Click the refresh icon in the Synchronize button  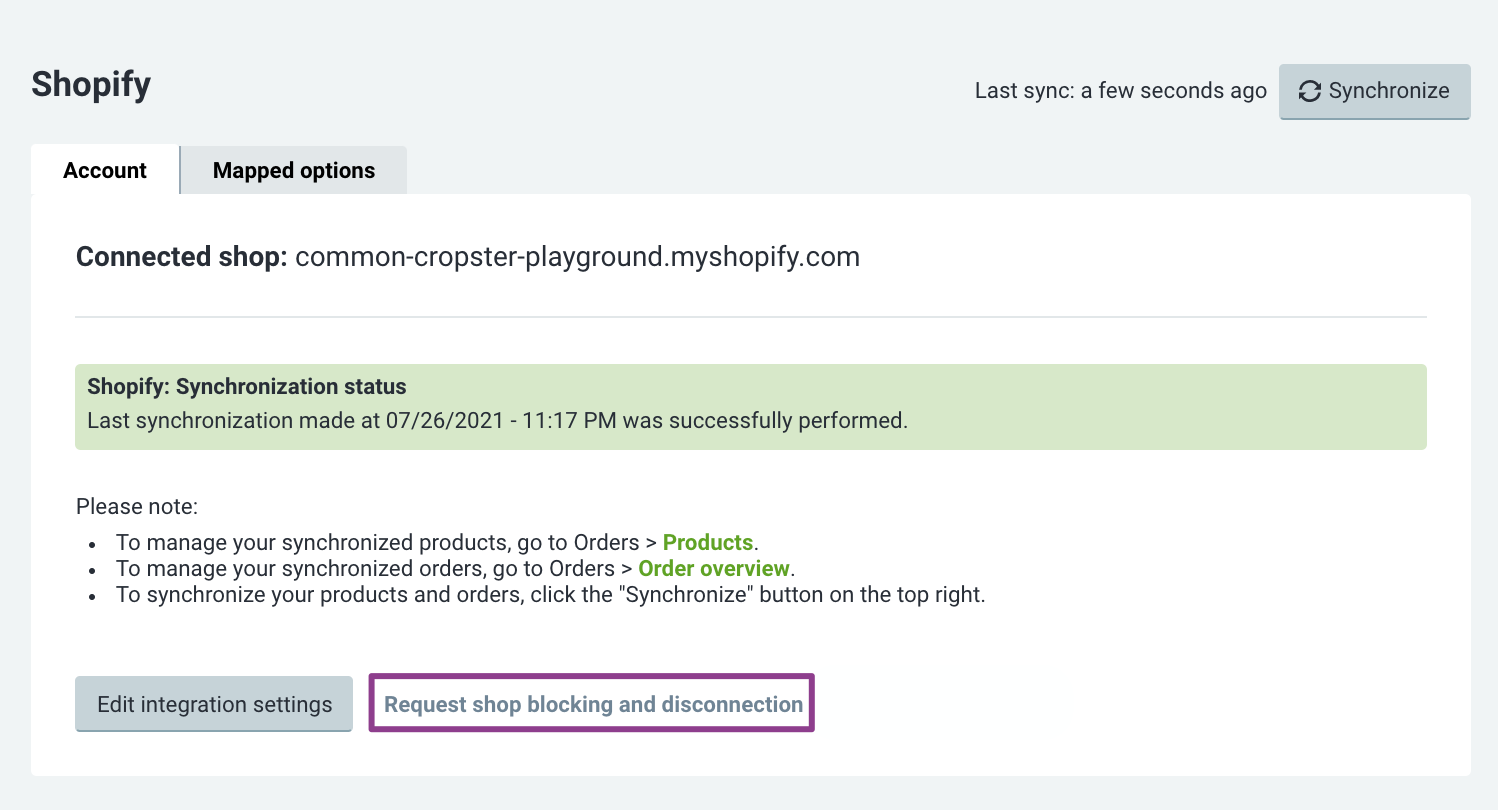(x=1310, y=91)
